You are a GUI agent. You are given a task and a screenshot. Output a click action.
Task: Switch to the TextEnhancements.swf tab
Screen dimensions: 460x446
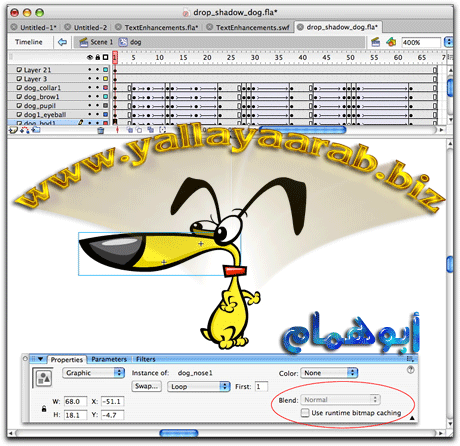(248, 27)
